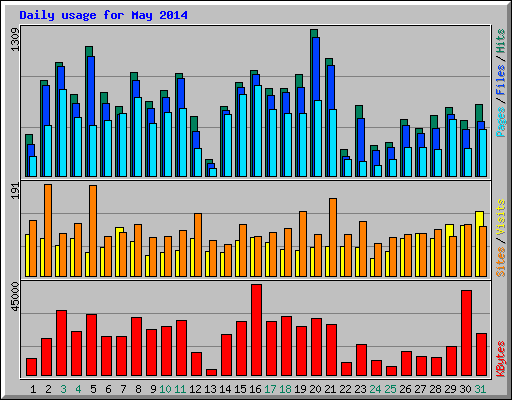Select day 31 weekend label
Screen dimensions: 512x400
point(480,389)
